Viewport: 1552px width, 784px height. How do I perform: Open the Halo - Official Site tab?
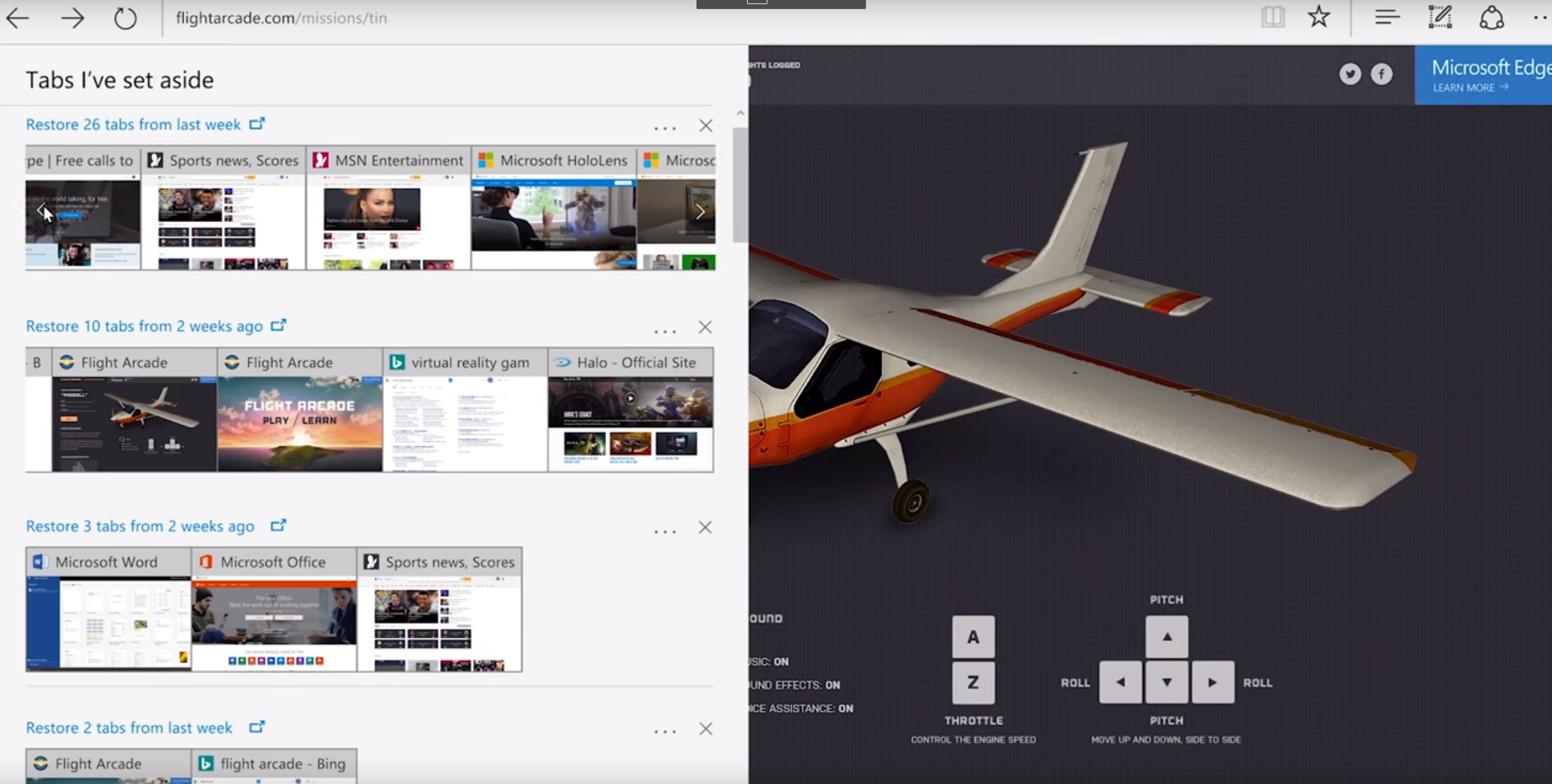pos(631,409)
